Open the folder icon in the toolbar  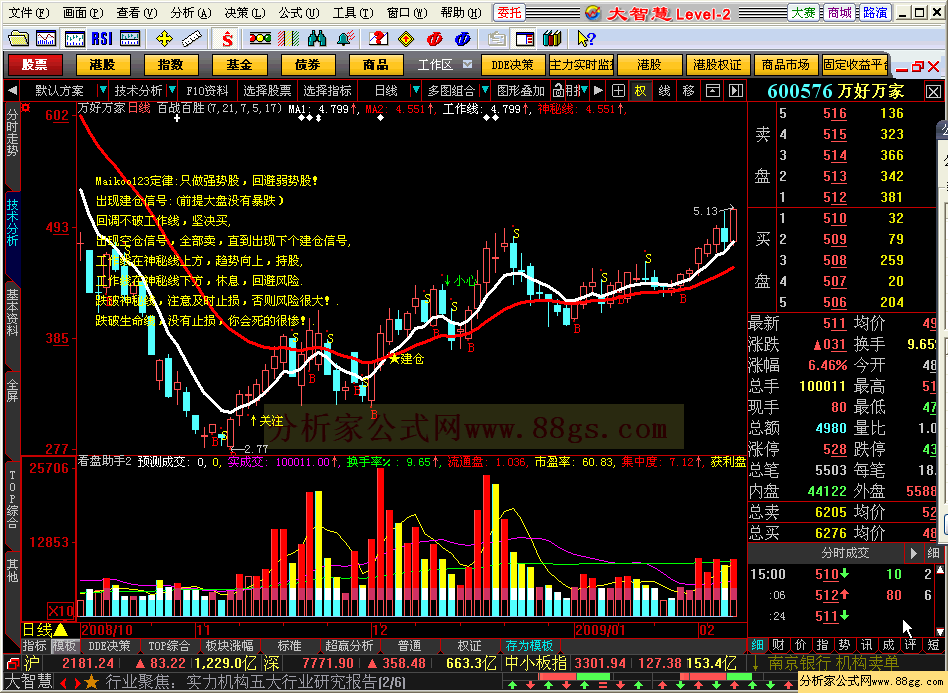(18, 39)
